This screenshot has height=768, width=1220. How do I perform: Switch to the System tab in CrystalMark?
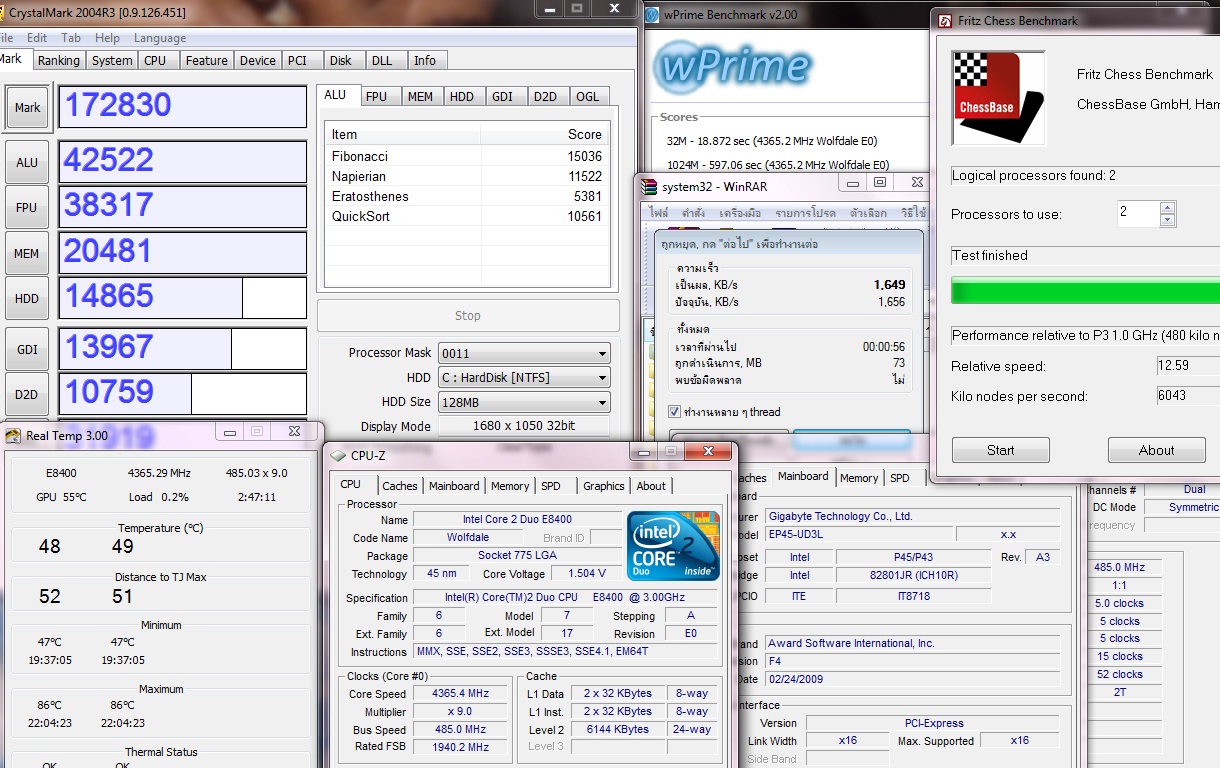[x=112, y=60]
